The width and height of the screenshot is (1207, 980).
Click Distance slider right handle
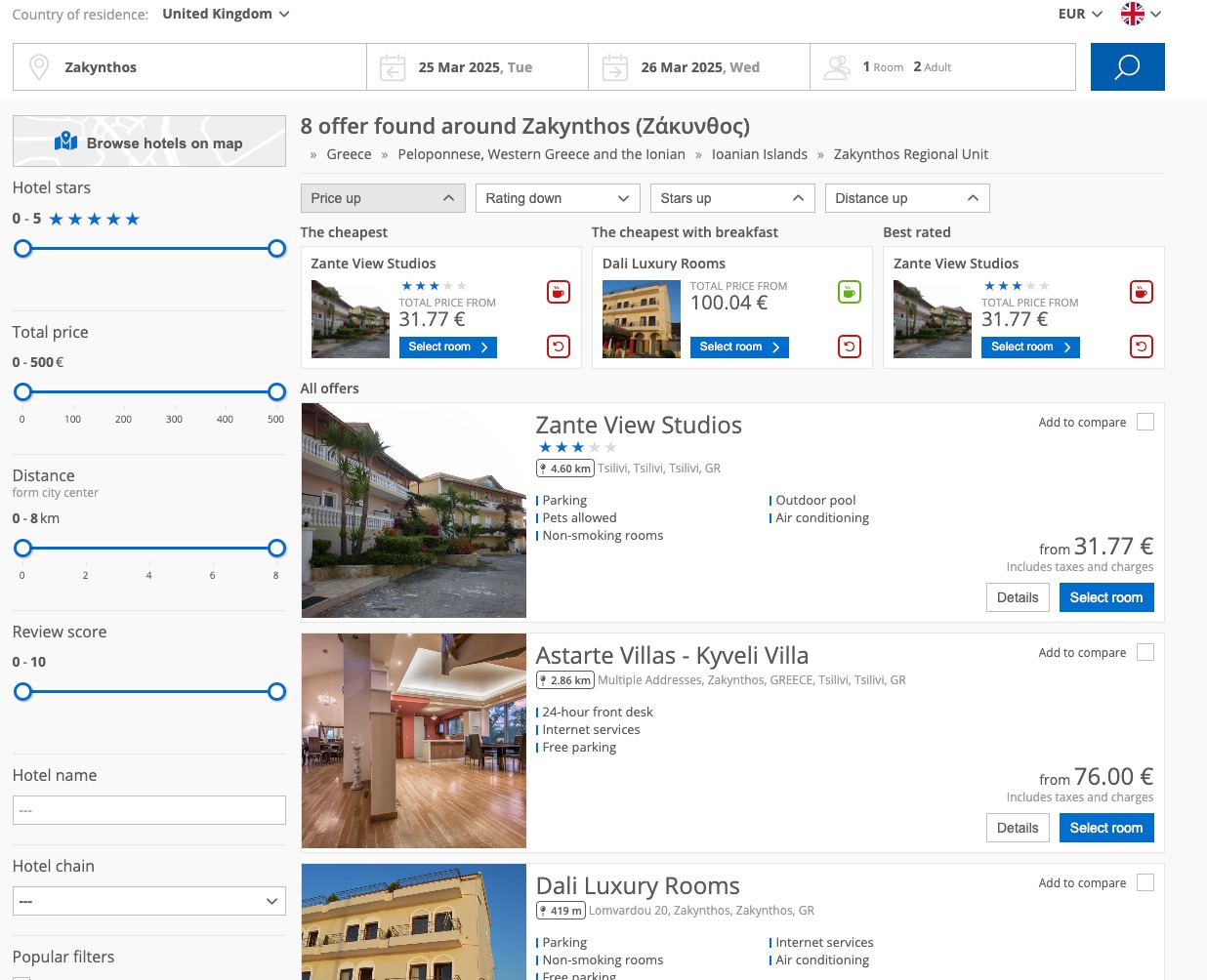pyautogui.click(x=276, y=549)
